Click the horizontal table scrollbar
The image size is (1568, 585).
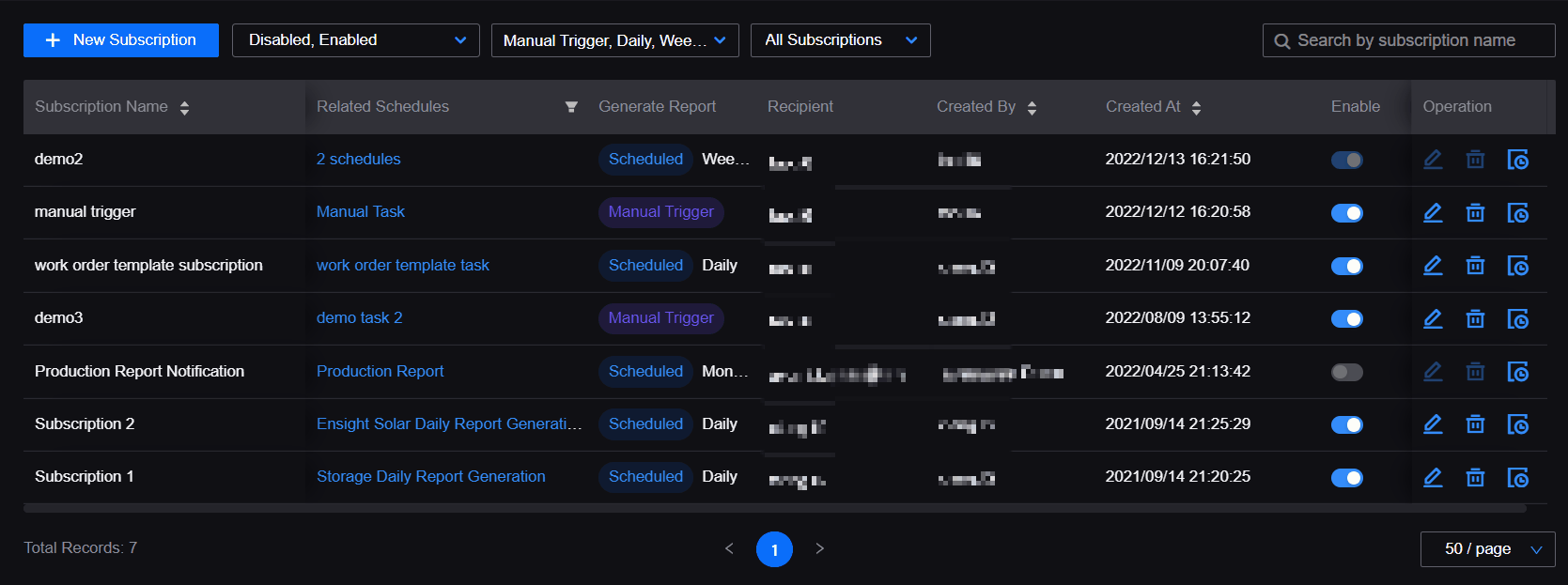775,508
